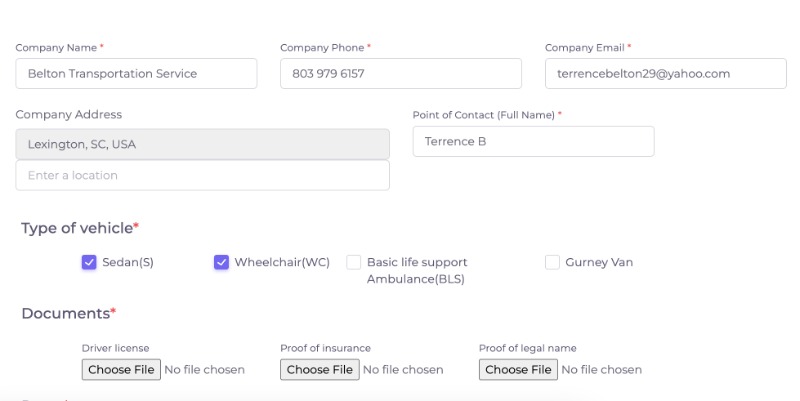Uncheck the Wheelchair(WC) checkbox
800x401 pixels.
tap(221, 262)
